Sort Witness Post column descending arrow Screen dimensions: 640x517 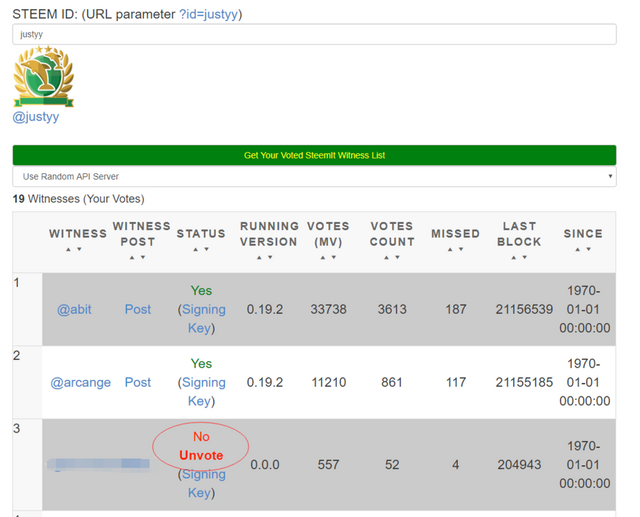(x=143, y=257)
